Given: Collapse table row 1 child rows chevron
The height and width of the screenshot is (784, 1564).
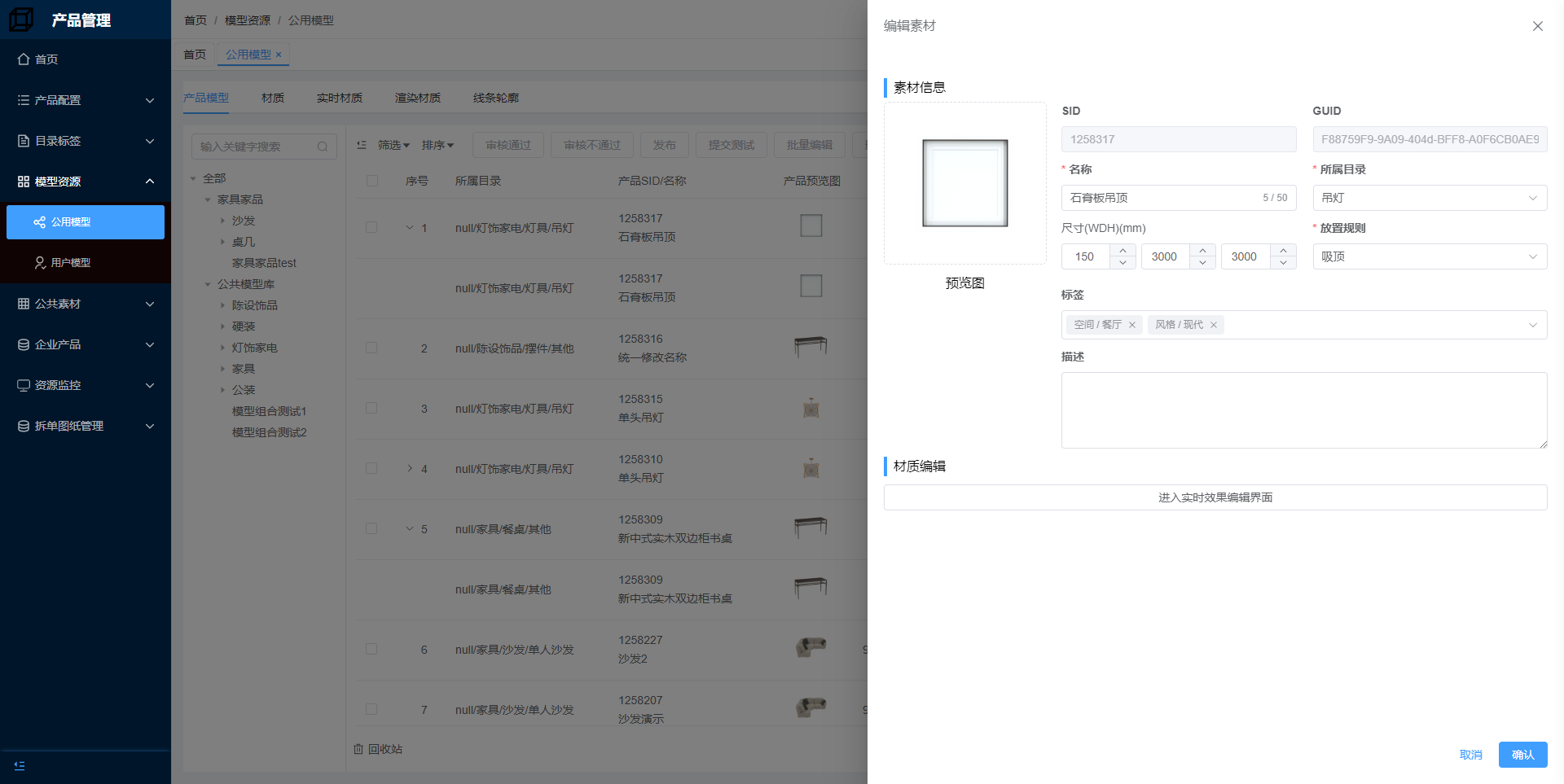Looking at the screenshot, I should [x=410, y=228].
